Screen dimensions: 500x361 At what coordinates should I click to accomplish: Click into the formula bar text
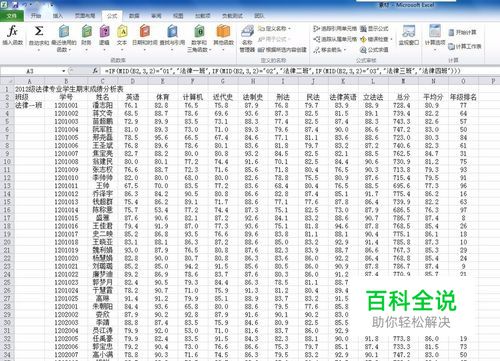283,71
